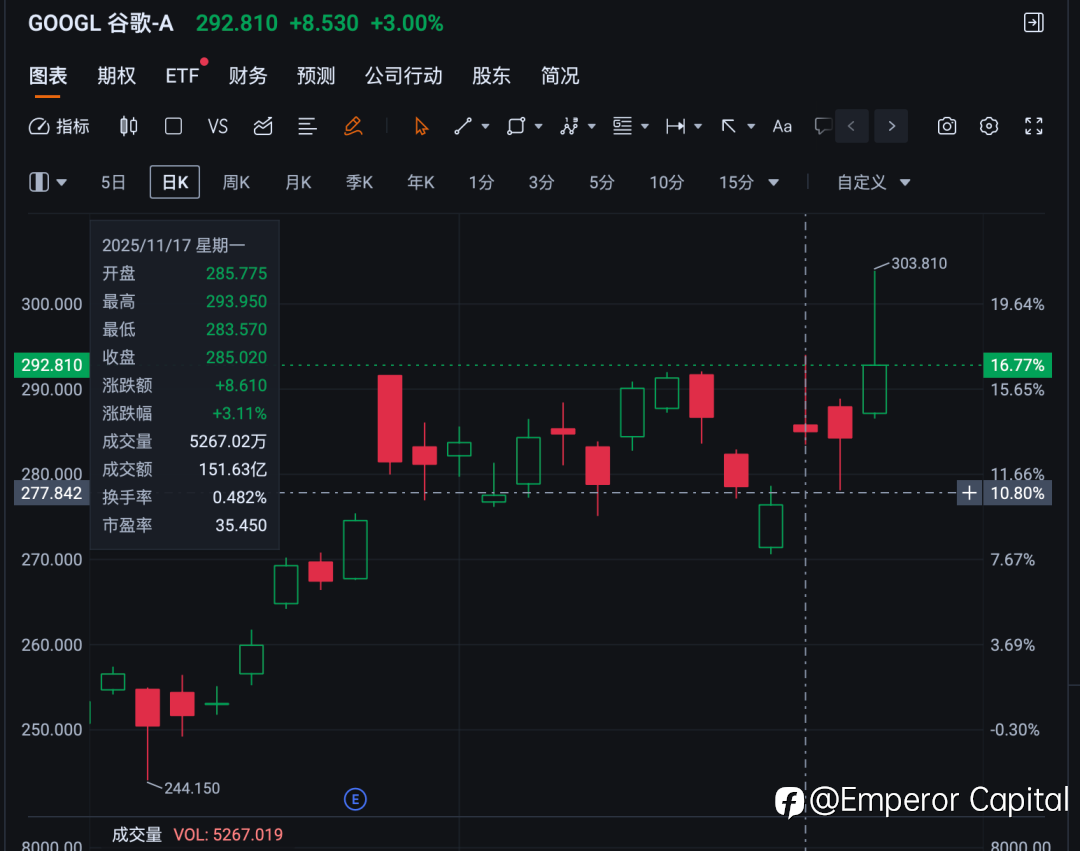Image resolution: width=1080 pixels, height=851 pixels.
Task: Select the 季K quarterly timeframe
Action: (359, 182)
